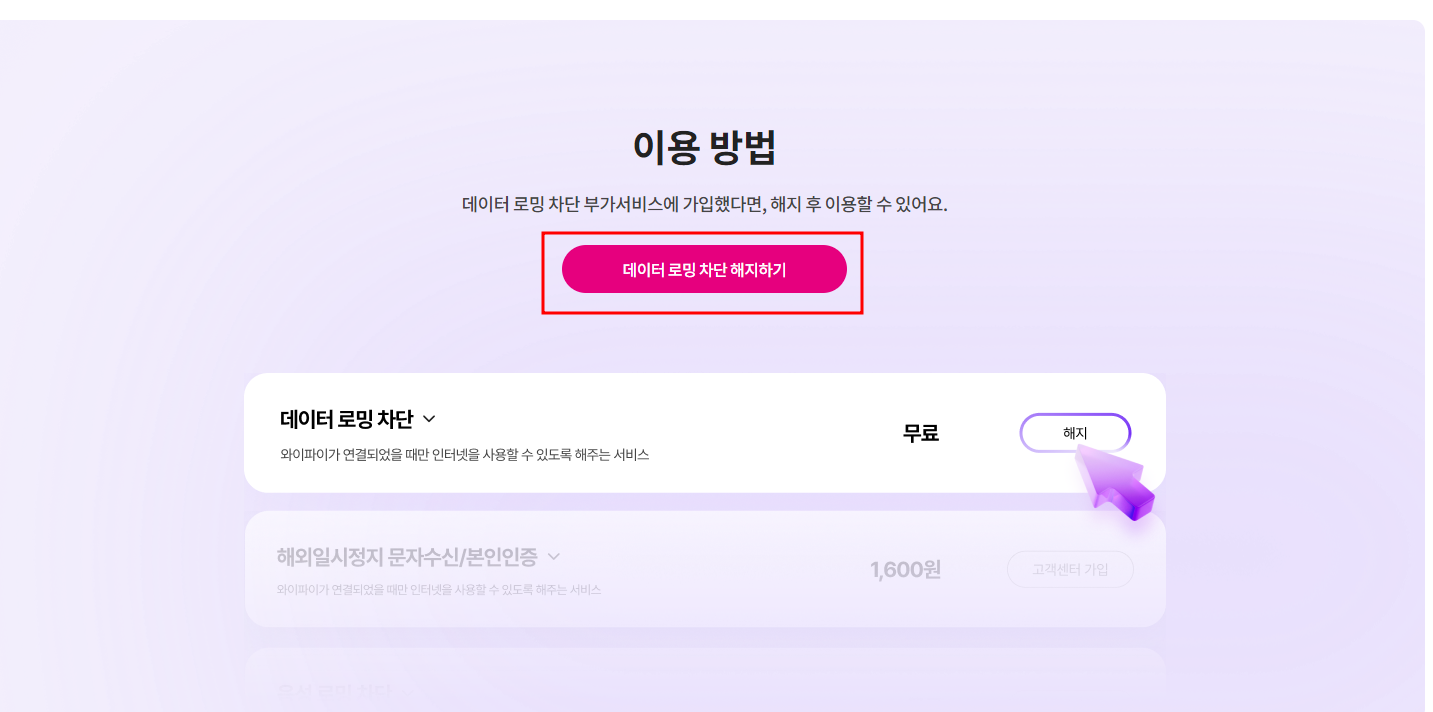Toggle the 해지 pill control for 데이터 로밍 차단
Viewport: 1433px width, 712px height.
(x=1074, y=432)
